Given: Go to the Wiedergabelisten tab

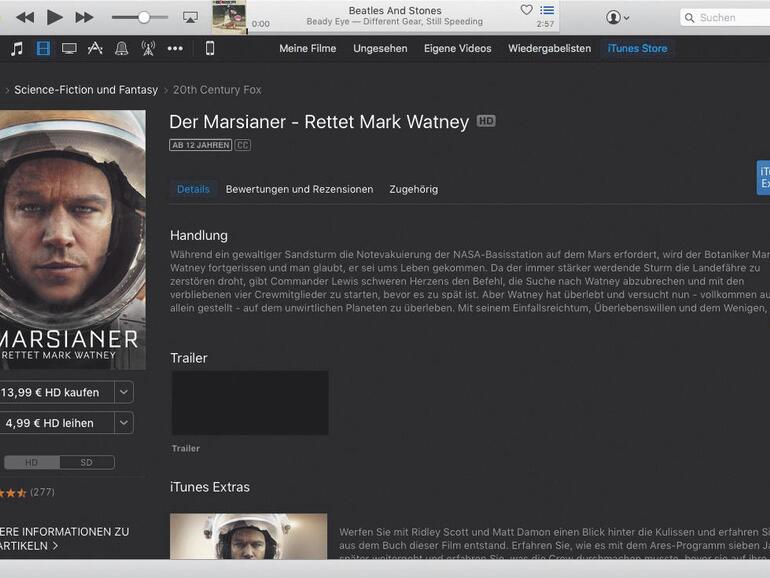Looking at the screenshot, I should click(x=550, y=49).
